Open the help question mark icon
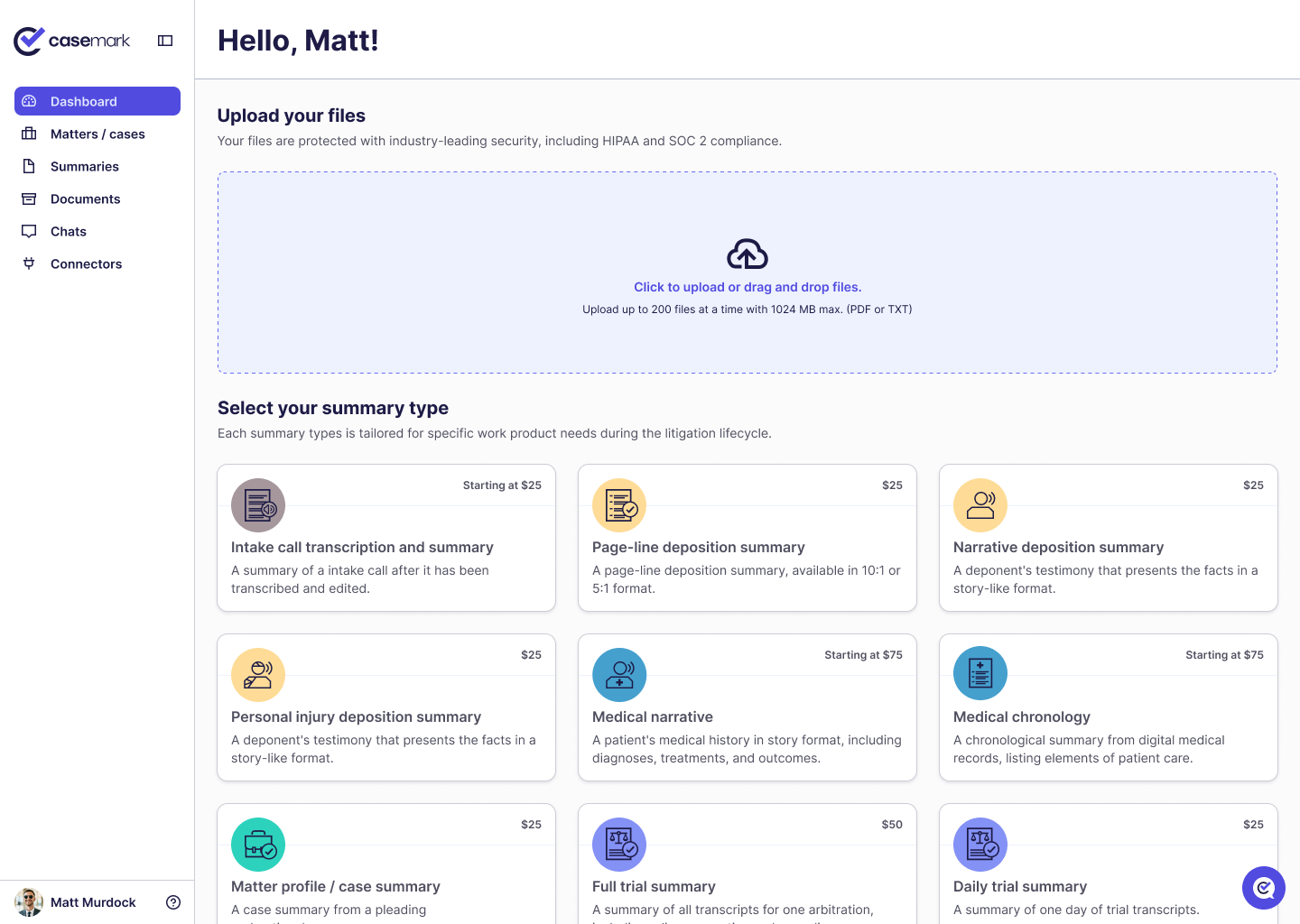The image size is (1300, 924). tap(172, 902)
